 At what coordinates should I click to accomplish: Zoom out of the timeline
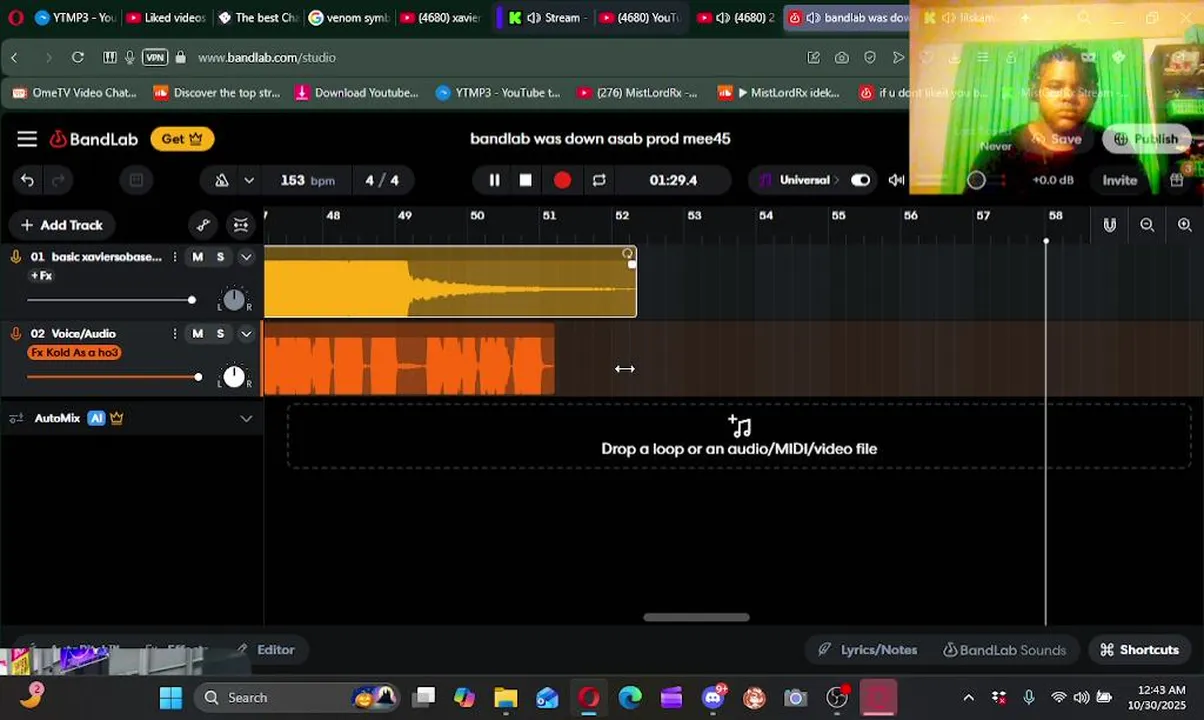[1147, 225]
